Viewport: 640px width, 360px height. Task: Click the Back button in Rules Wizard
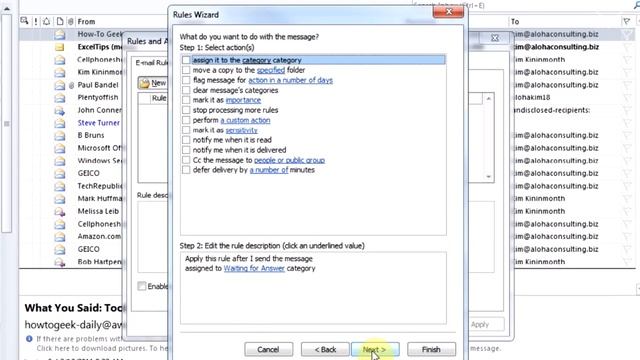click(325, 349)
